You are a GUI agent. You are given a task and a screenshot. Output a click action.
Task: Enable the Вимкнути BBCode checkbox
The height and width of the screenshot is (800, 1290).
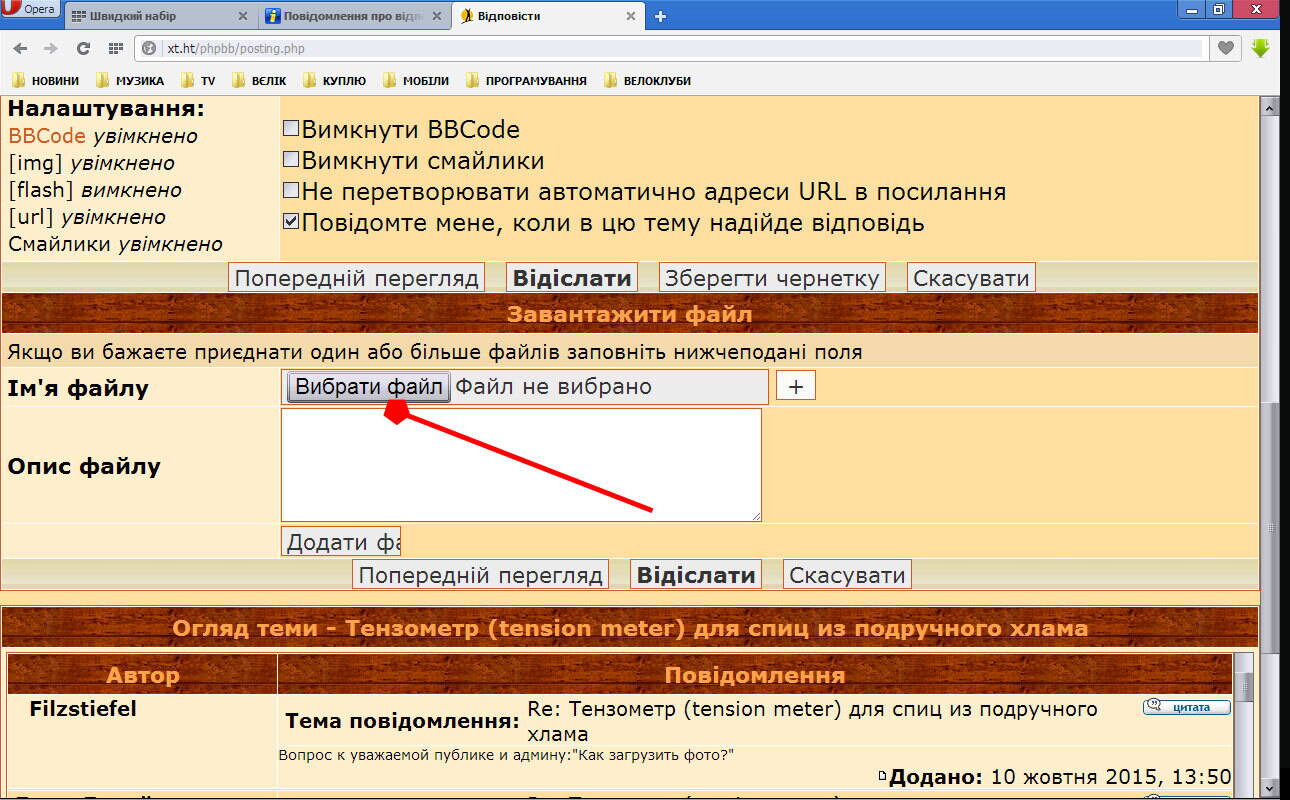[291, 129]
